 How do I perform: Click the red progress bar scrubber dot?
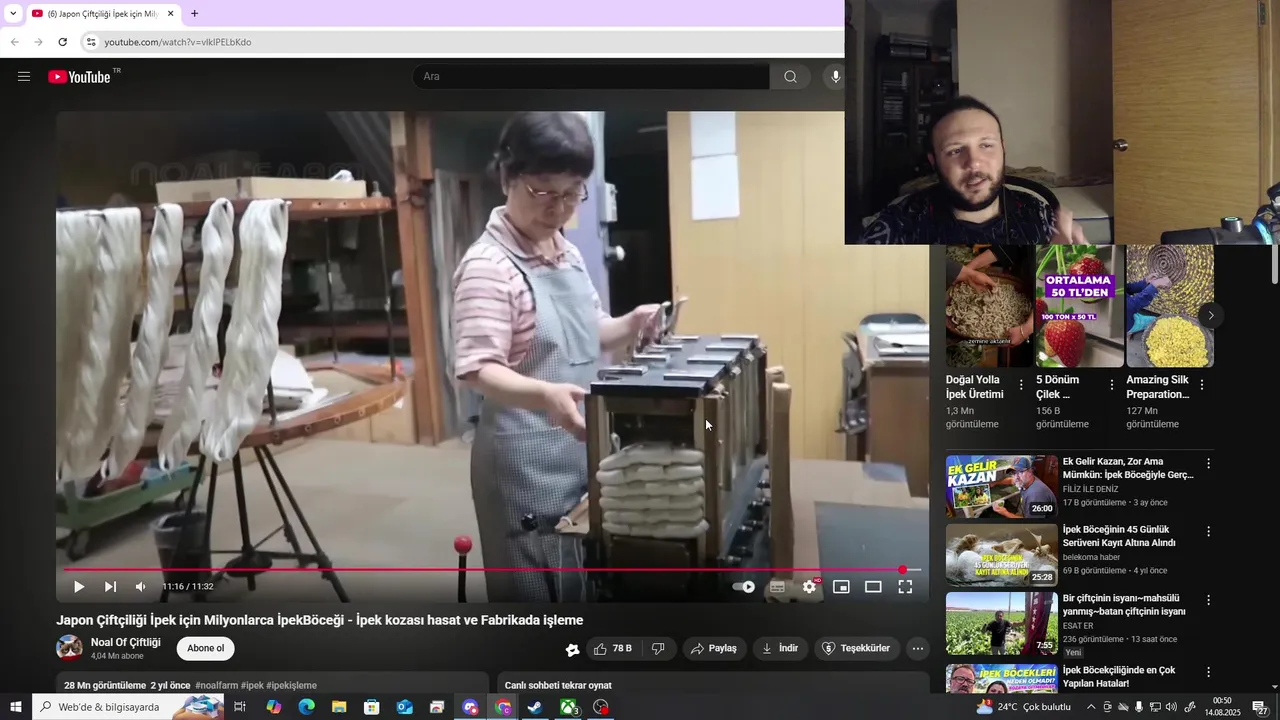[x=903, y=570]
